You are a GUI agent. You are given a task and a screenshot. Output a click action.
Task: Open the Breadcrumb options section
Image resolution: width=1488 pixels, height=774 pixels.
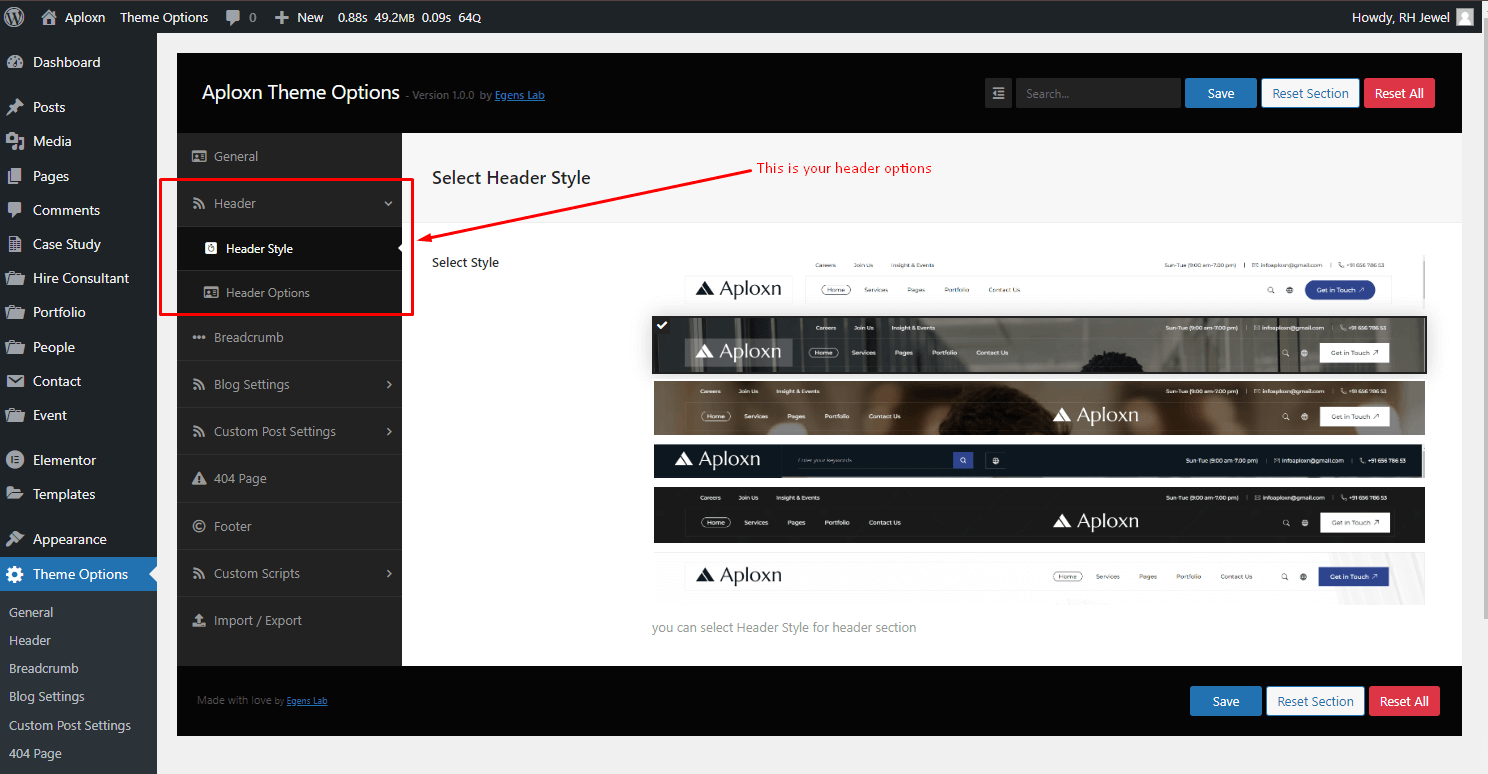(x=290, y=338)
